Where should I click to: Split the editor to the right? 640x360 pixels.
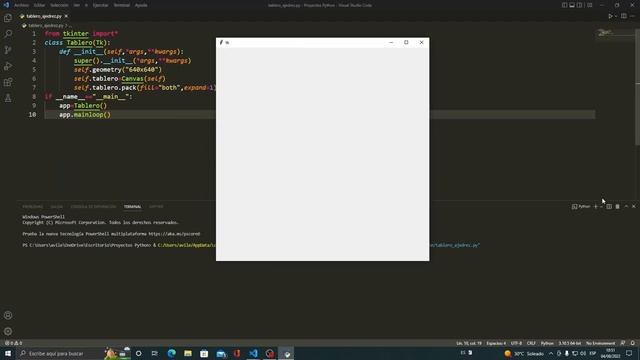pos(624,16)
